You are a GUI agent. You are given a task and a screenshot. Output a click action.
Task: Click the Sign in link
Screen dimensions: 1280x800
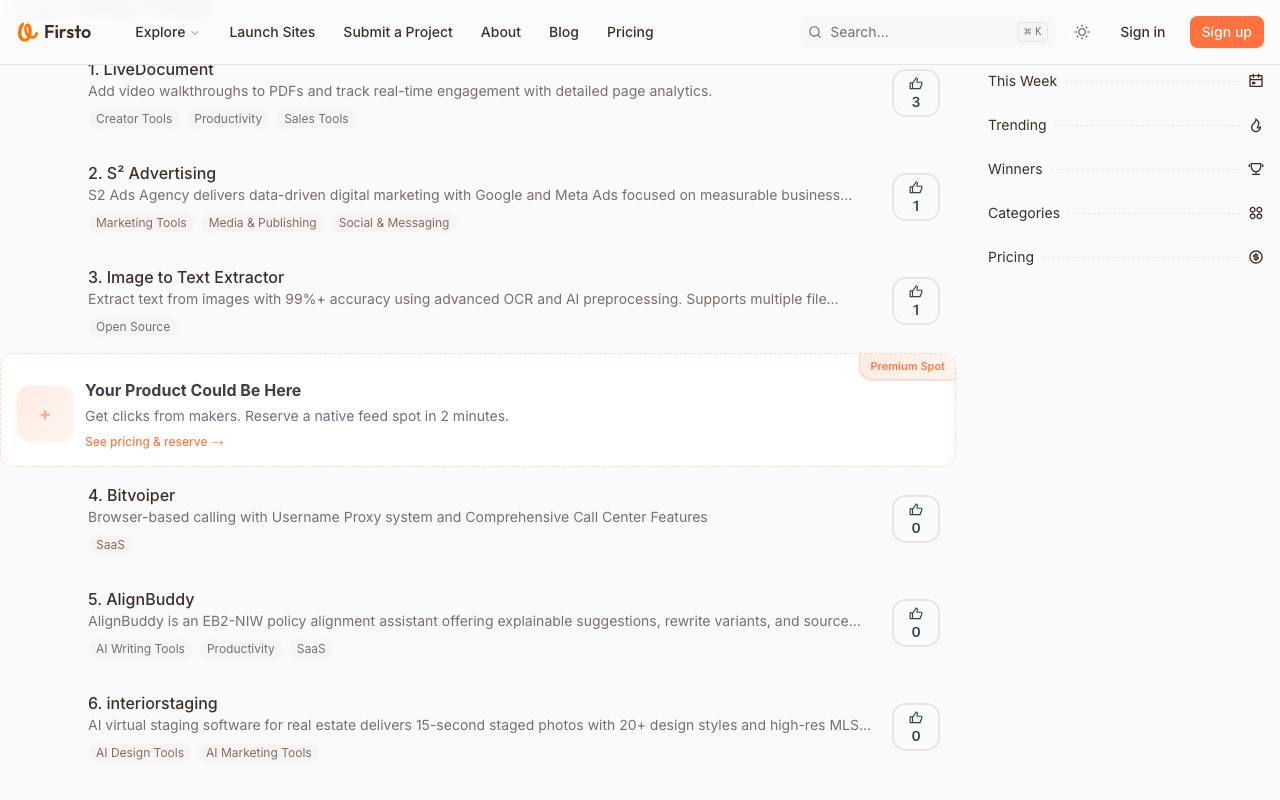[1142, 32]
